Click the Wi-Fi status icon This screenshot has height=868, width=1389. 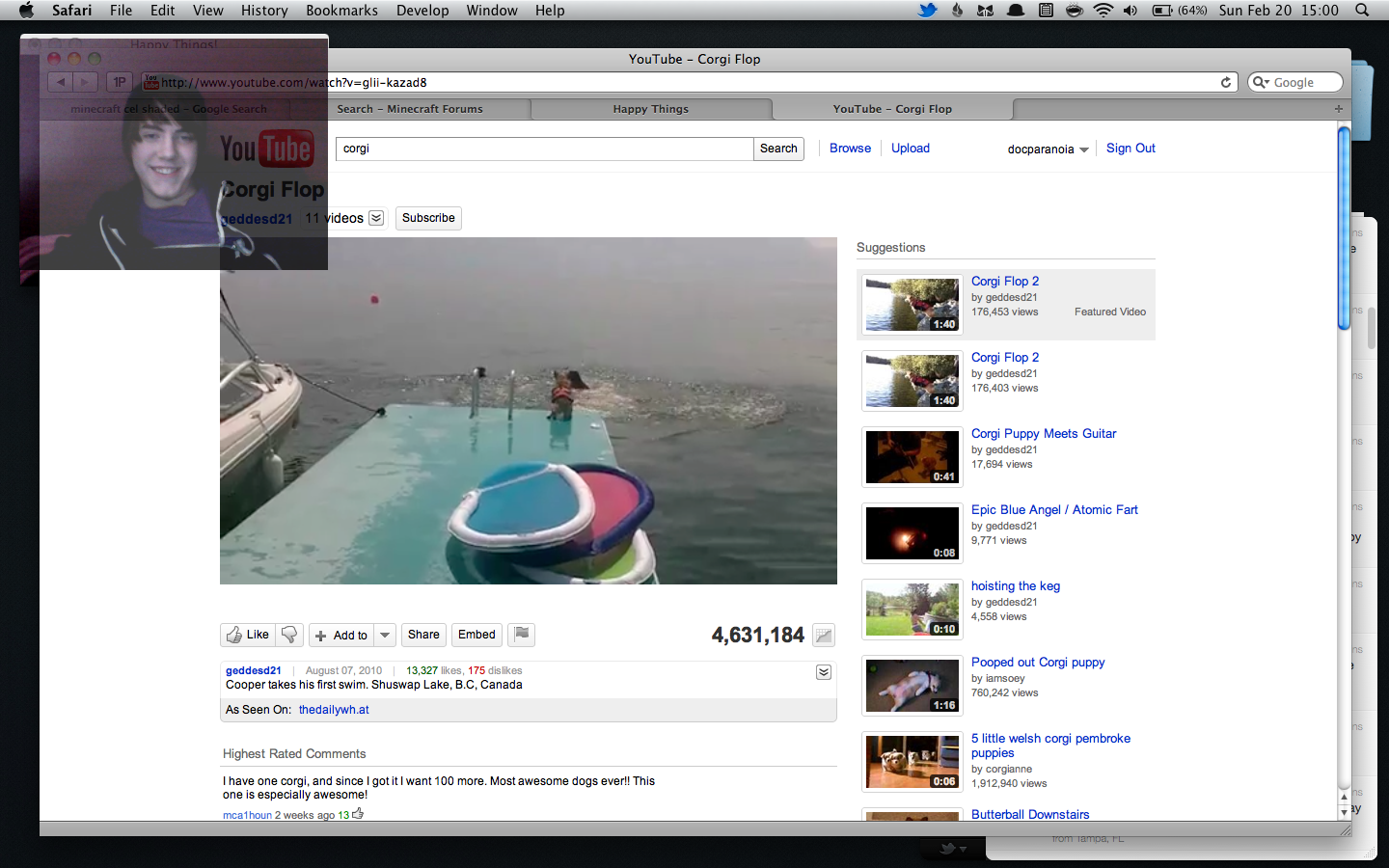click(x=1103, y=11)
